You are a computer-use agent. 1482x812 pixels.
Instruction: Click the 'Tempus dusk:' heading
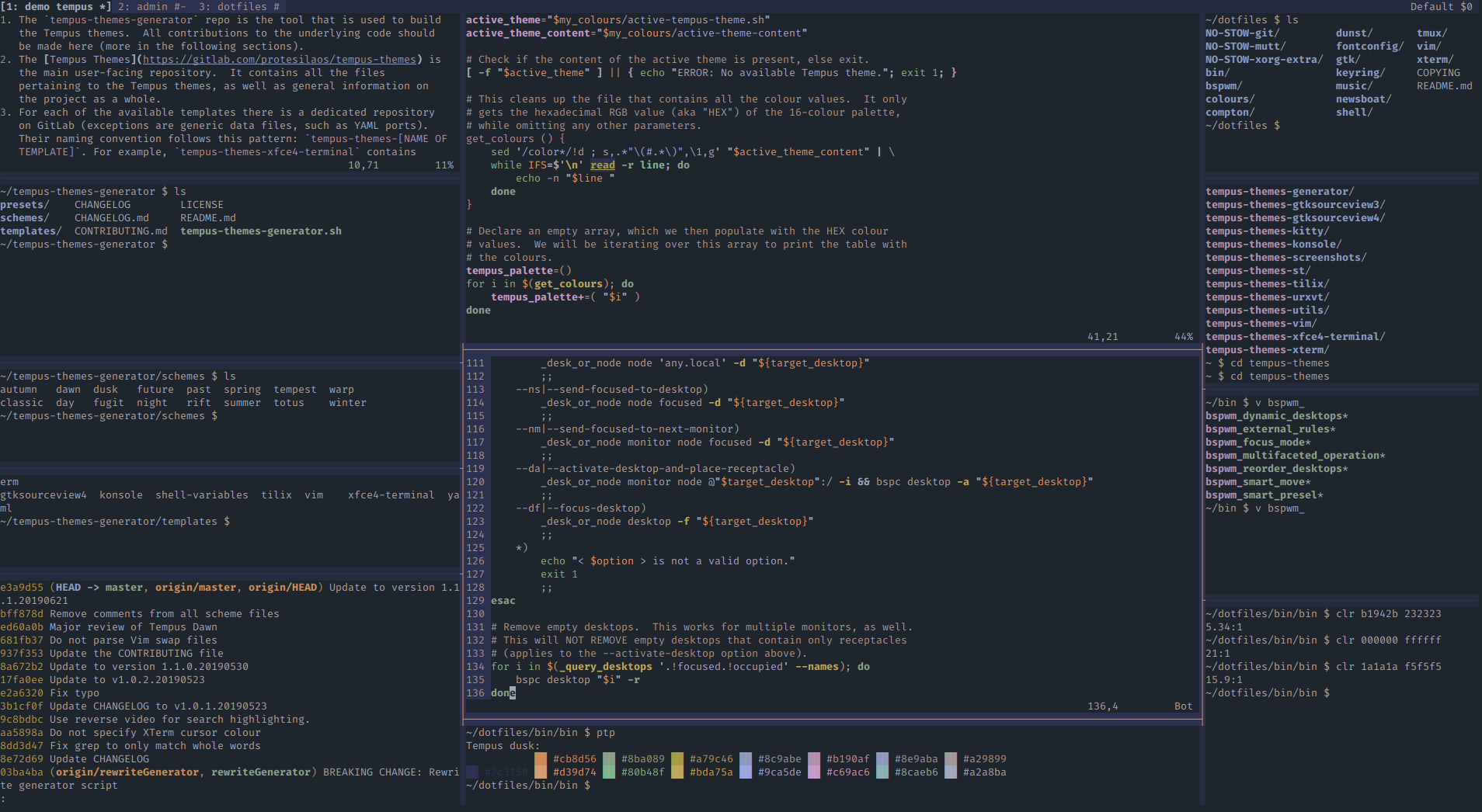point(503,745)
